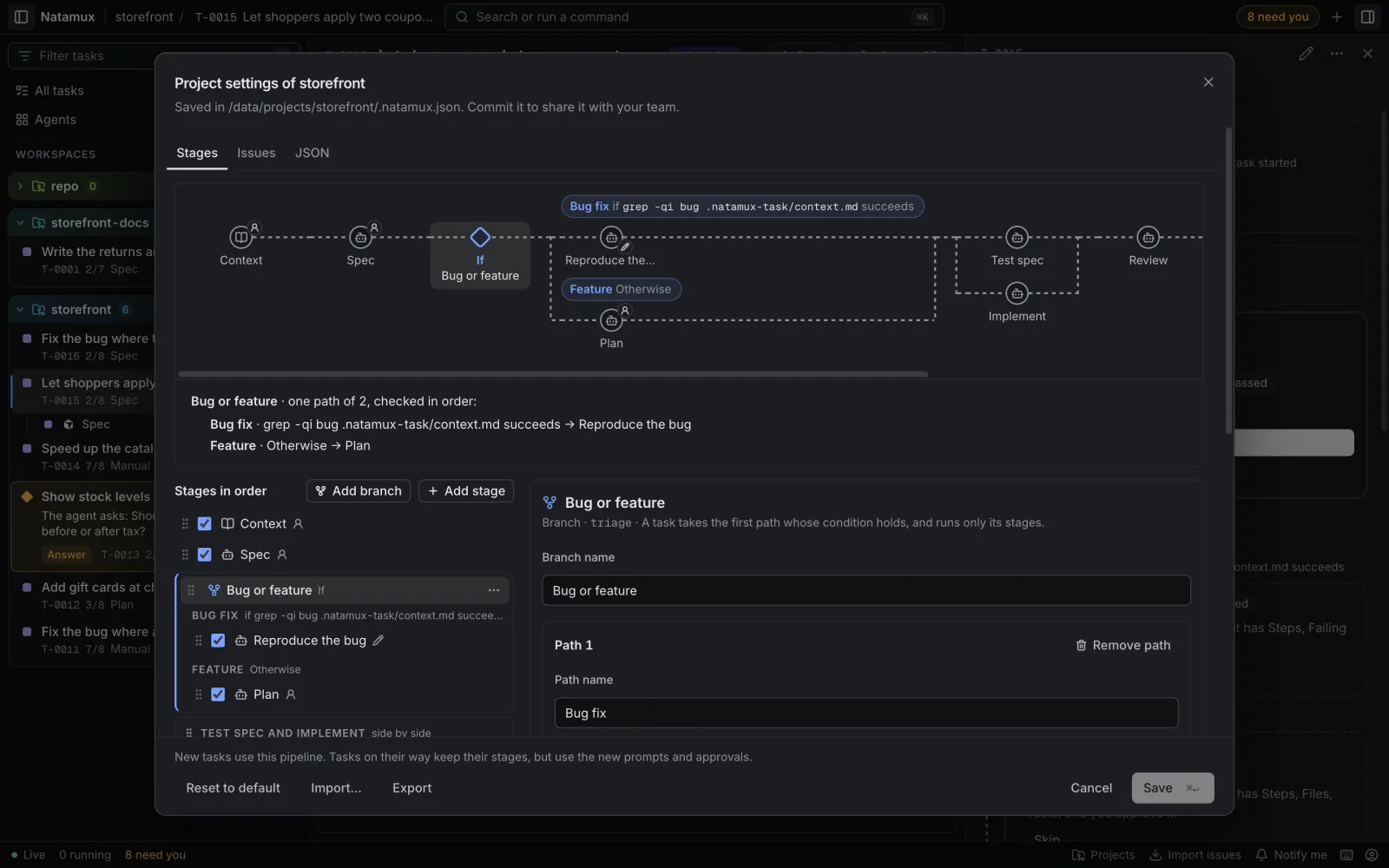Click Reset to default
Viewport: 1389px width, 868px height.
tap(233, 788)
